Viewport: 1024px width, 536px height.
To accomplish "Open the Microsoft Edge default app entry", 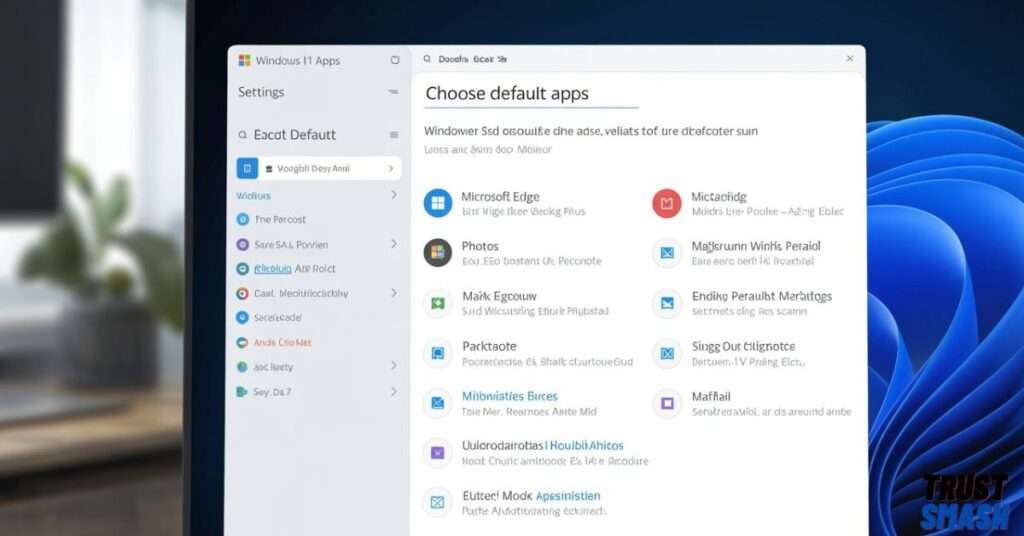I will (x=522, y=203).
